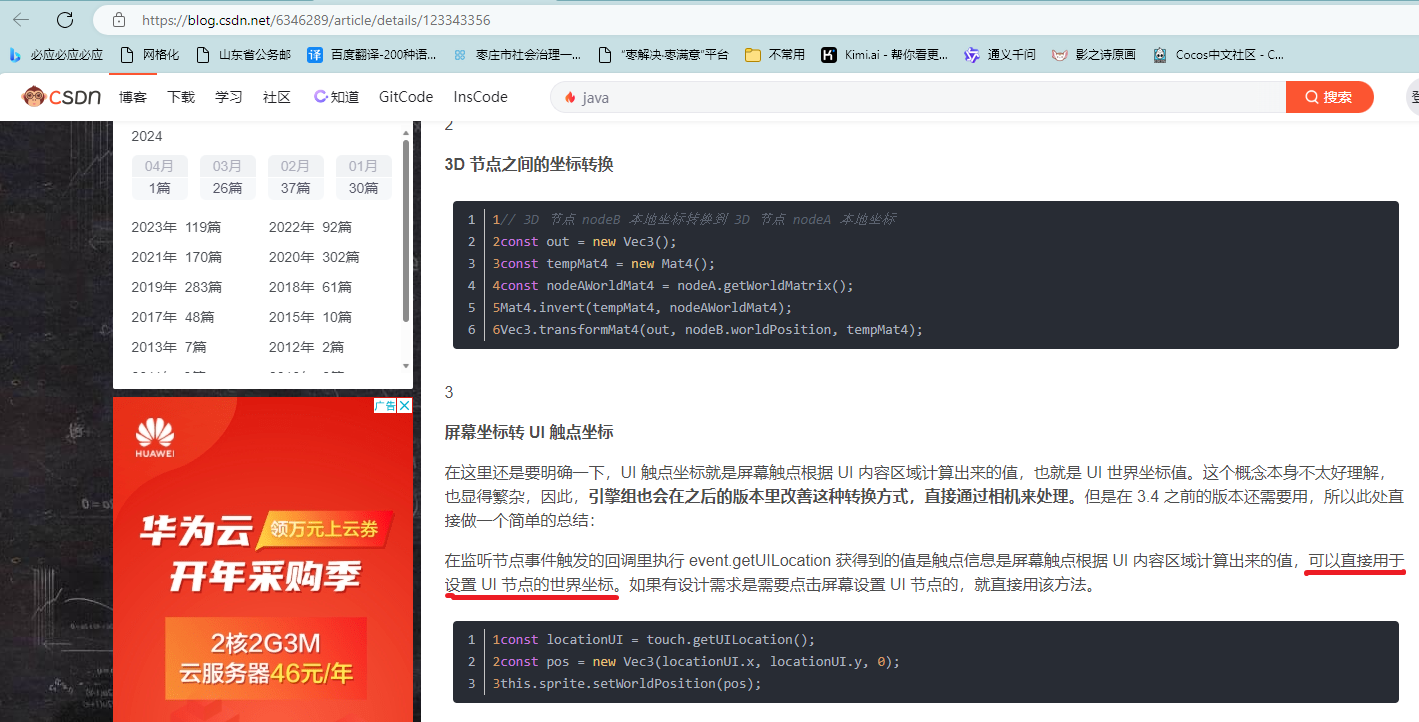Open the 03月 26篇 archive

(228, 177)
